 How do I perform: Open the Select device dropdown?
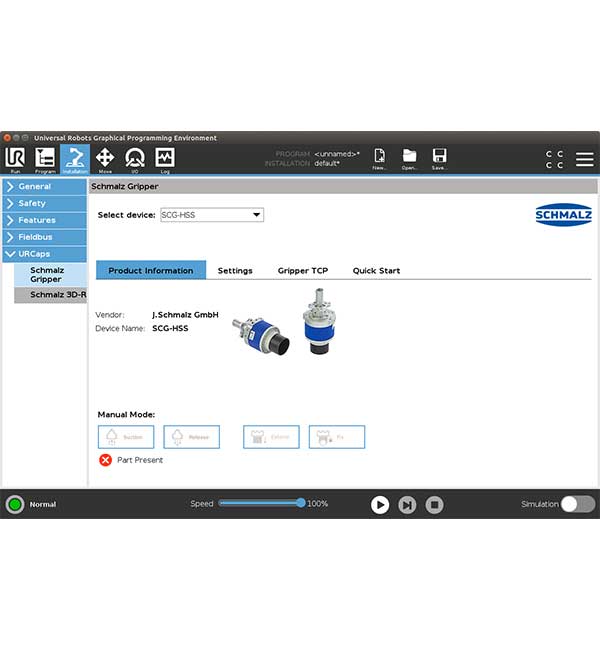coord(212,215)
